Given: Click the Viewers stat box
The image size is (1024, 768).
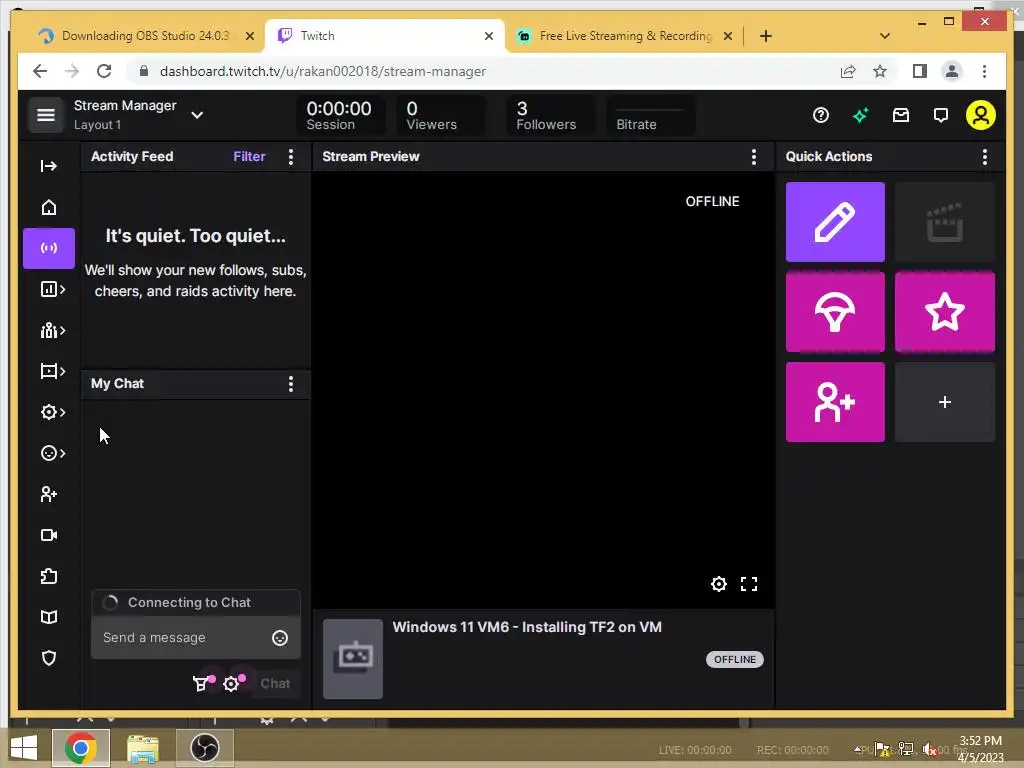Looking at the screenshot, I should click(440, 116).
